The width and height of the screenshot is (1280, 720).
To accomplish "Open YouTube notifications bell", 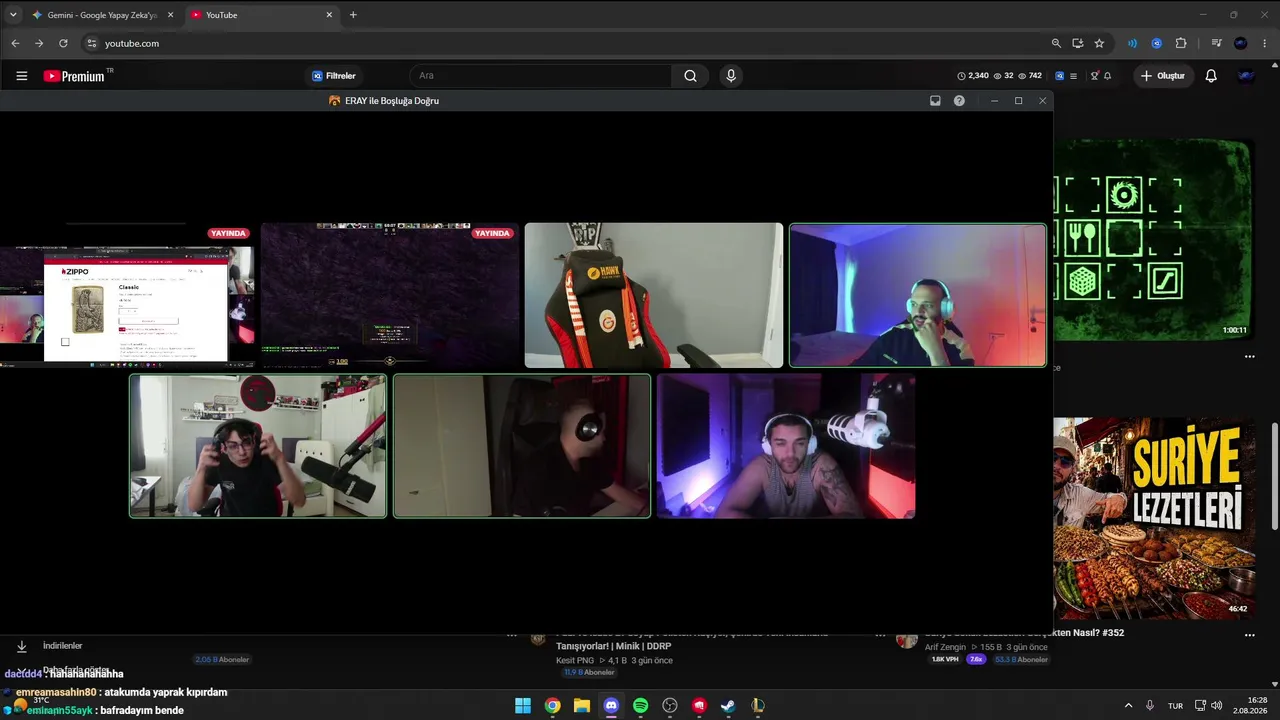I will (x=1211, y=76).
